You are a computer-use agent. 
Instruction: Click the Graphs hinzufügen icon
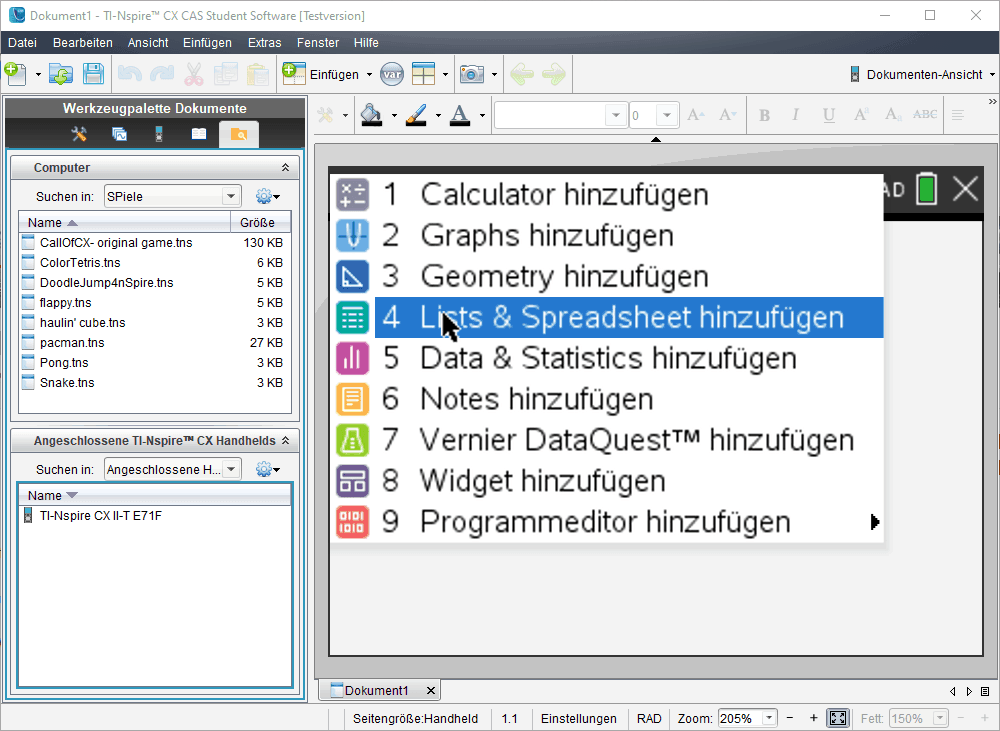353,235
